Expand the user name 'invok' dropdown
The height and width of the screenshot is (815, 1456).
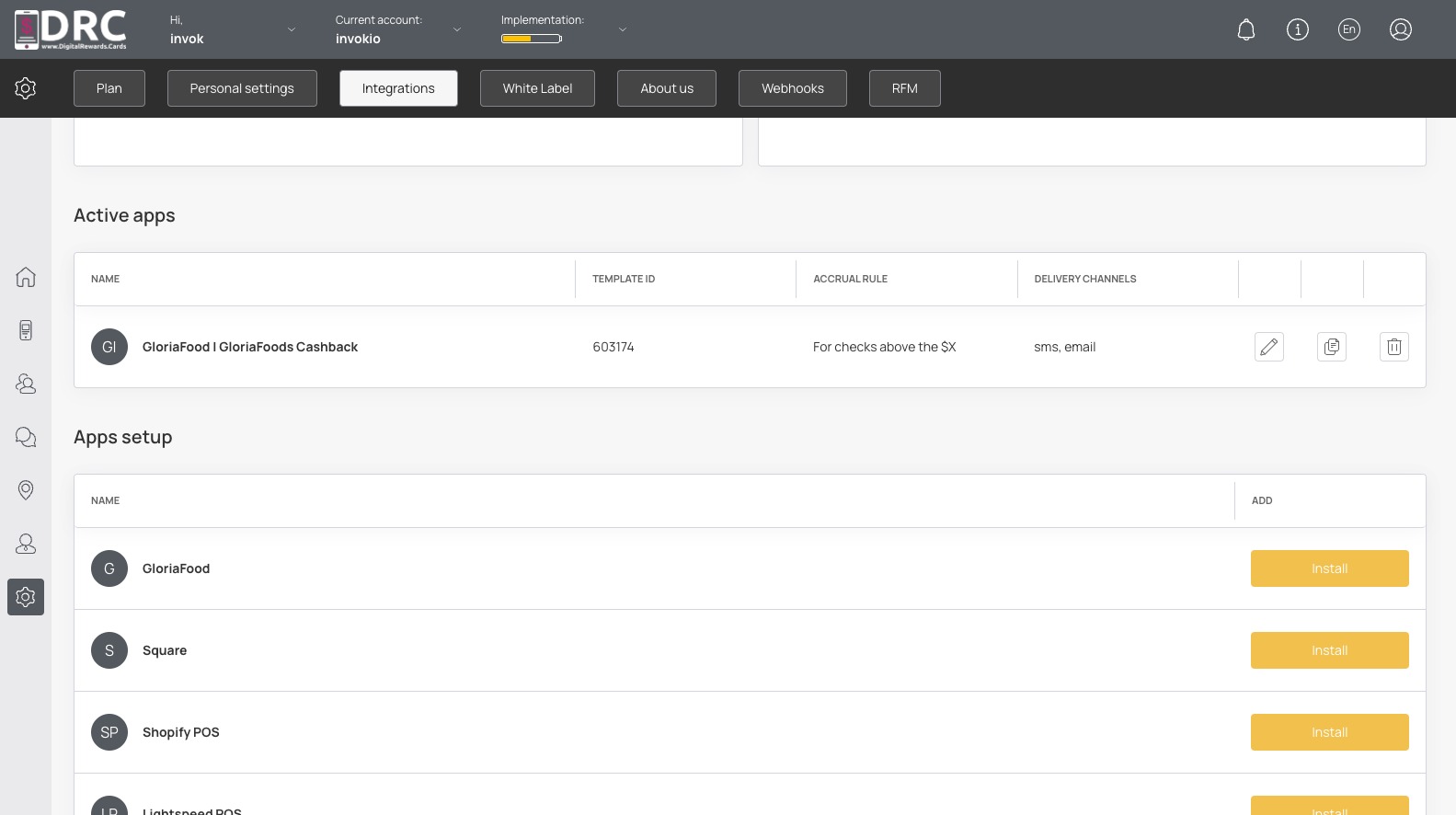(292, 29)
